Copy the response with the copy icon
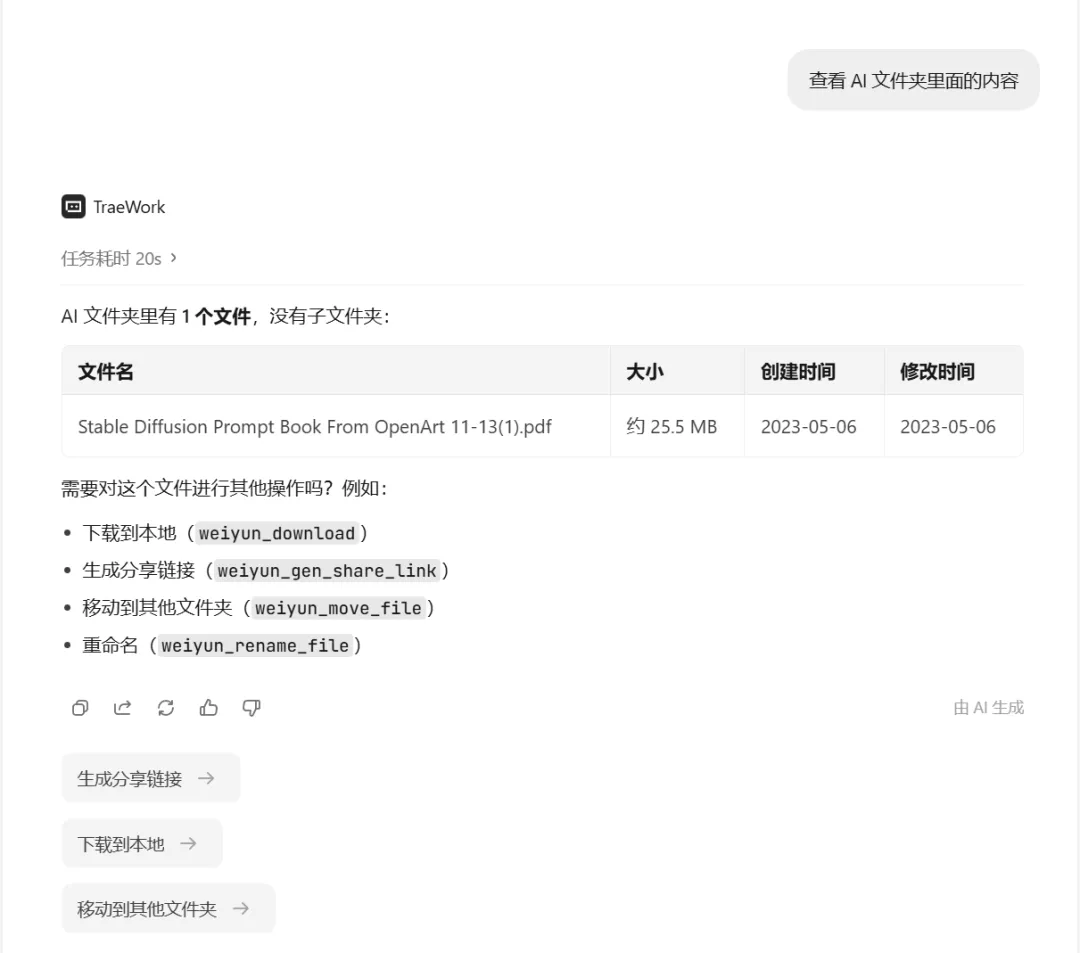 tap(80, 708)
